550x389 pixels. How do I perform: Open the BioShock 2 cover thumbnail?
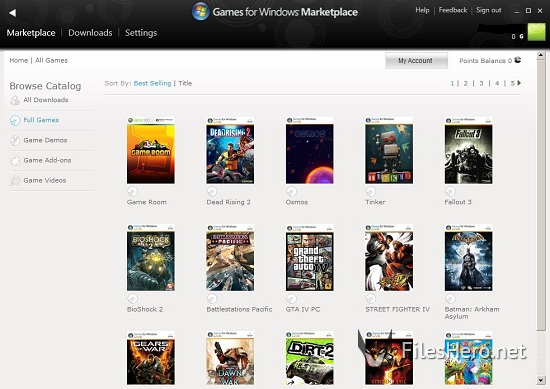151,257
